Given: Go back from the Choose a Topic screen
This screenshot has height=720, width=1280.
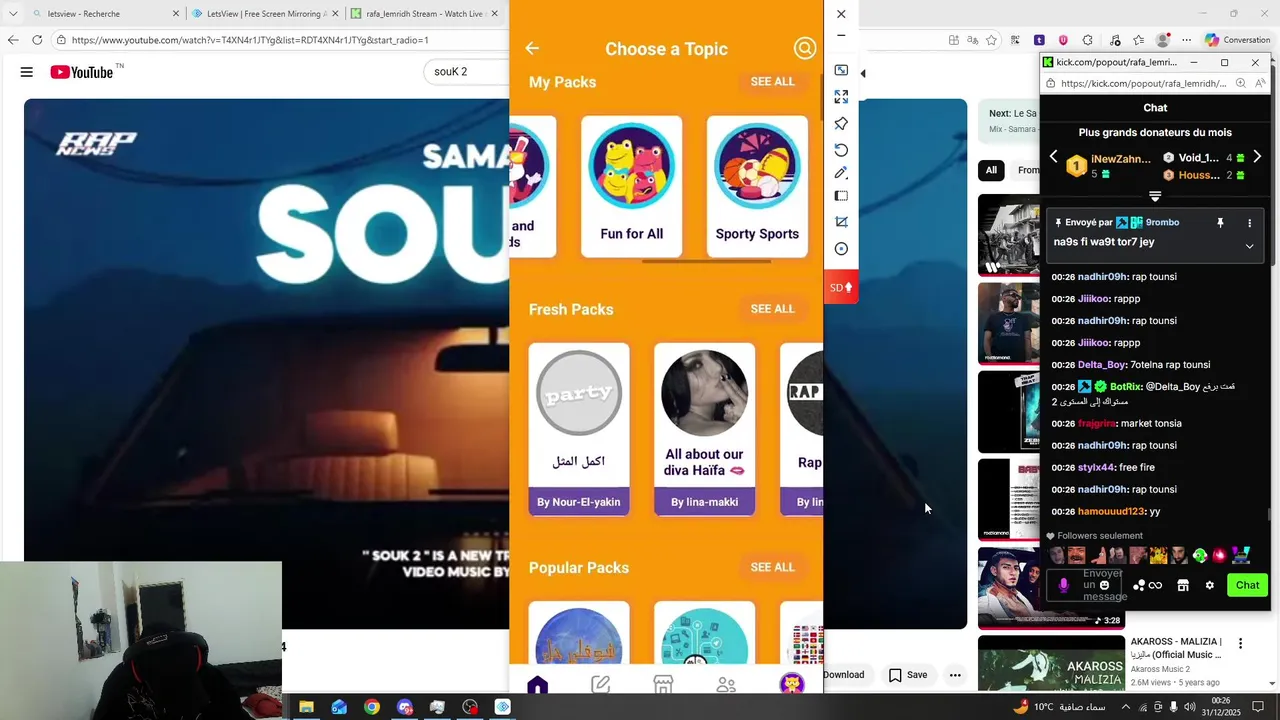Looking at the screenshot, I should pyautogui.click(x=532, y=48).
